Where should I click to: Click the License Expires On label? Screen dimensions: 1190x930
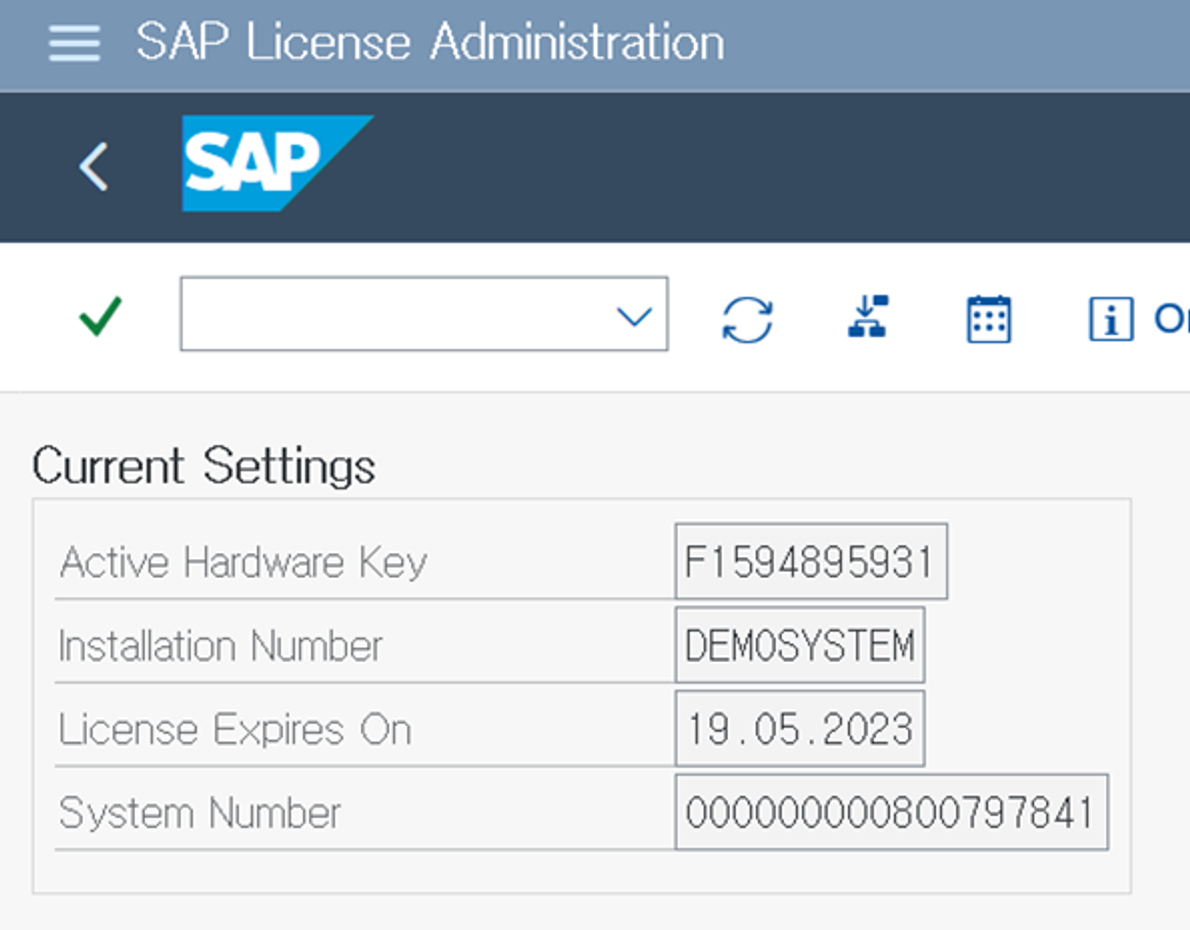click(x=235, y=730)
